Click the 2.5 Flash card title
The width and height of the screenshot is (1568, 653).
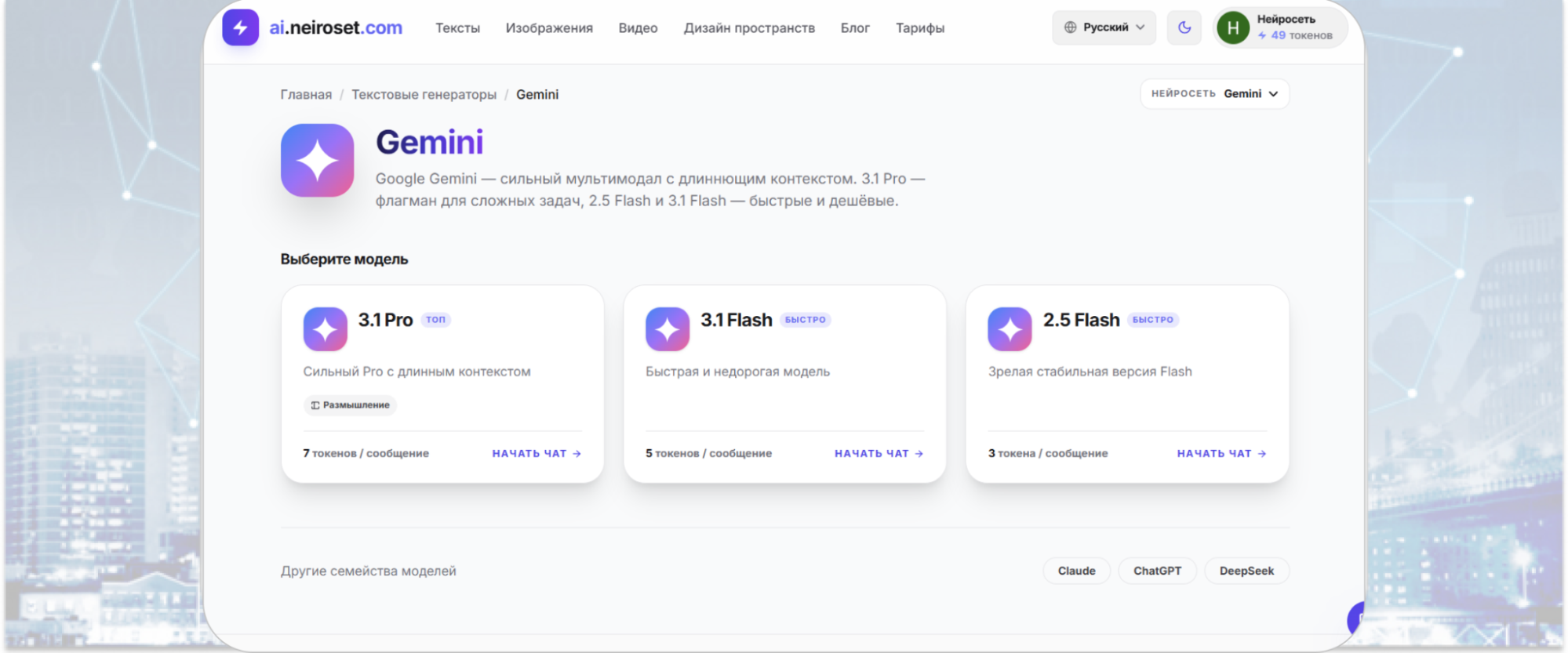(x=1081, y=320)
